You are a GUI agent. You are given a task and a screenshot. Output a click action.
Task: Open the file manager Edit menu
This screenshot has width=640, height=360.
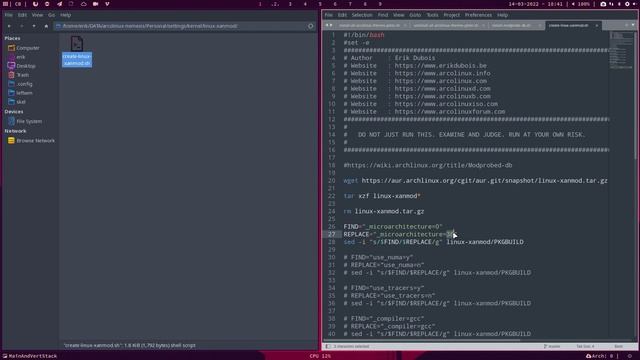[x=22, y=15]
